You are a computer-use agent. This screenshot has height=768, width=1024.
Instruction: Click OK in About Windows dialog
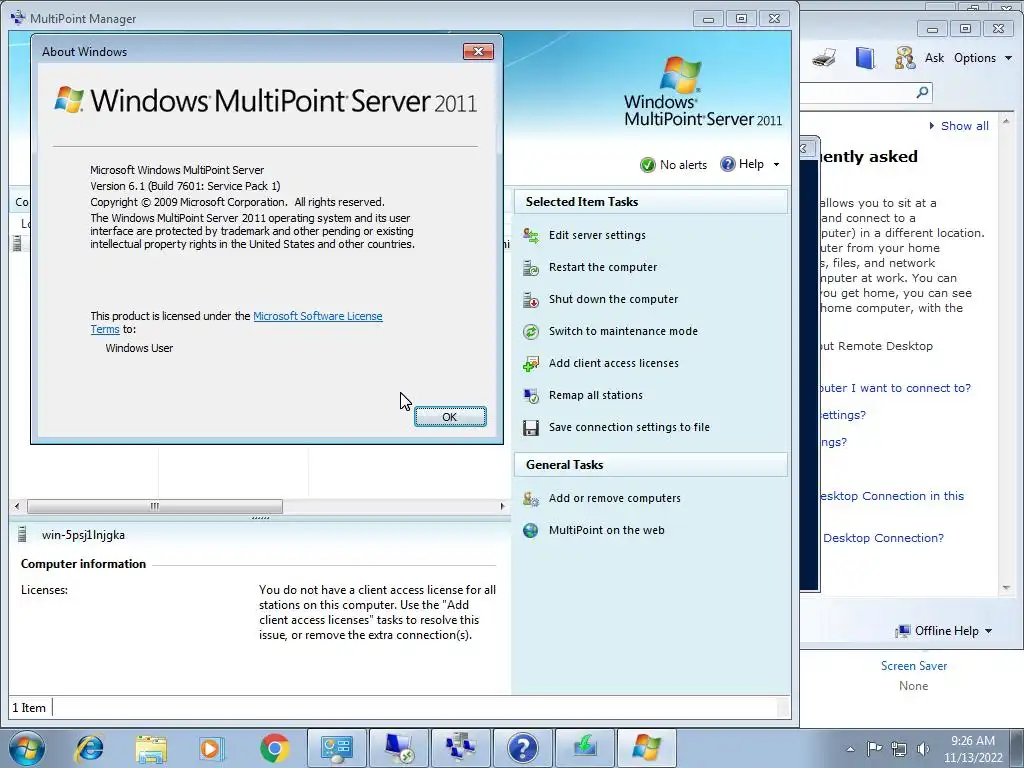[x=450, y=417]
